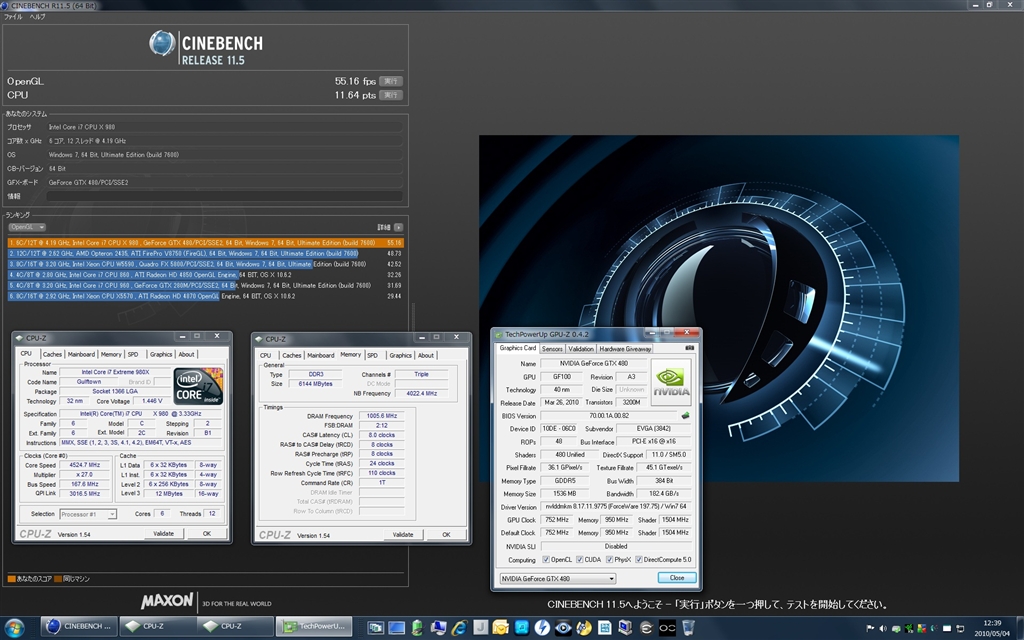The width and height of the screenshot is (1024, 640).
Task: Click the DRAM Frequency value 1005.6 MHz
Action: 382,416
